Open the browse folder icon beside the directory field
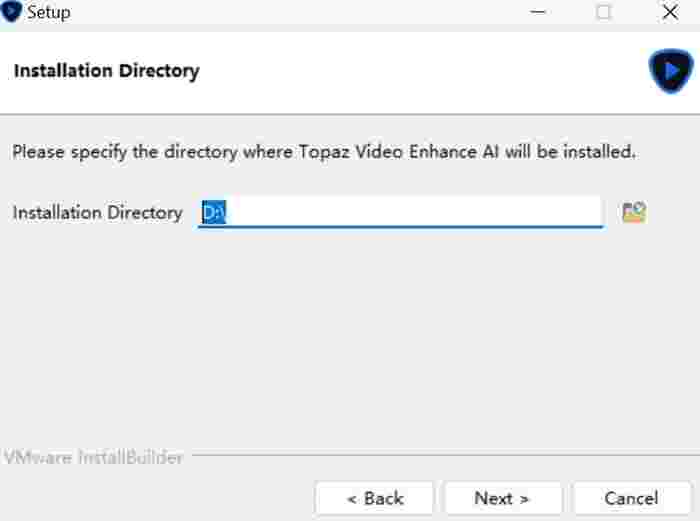The image size is (700, 521). 634,213
